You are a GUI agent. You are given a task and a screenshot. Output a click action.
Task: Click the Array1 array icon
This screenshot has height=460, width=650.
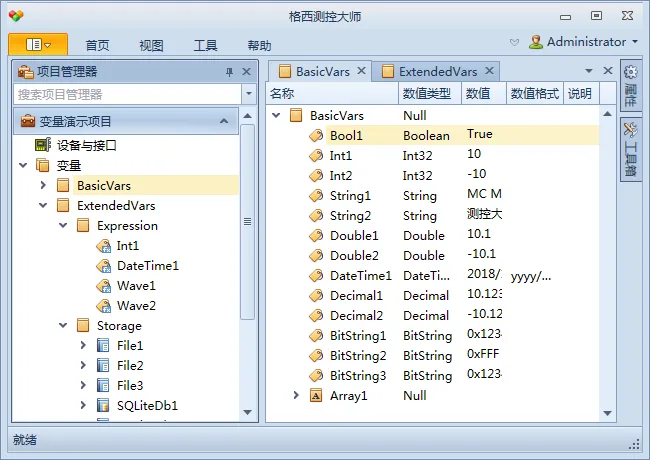316,396
